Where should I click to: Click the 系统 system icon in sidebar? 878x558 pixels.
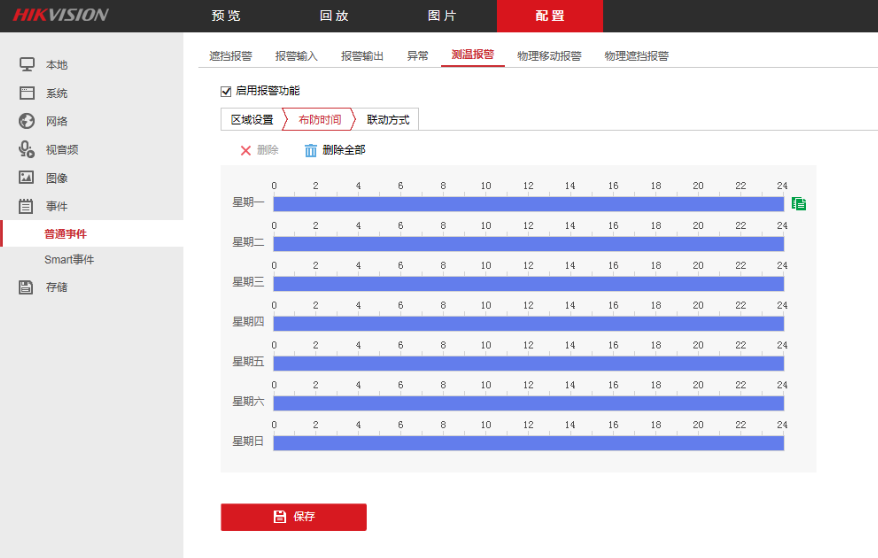(x=27, y=93)
